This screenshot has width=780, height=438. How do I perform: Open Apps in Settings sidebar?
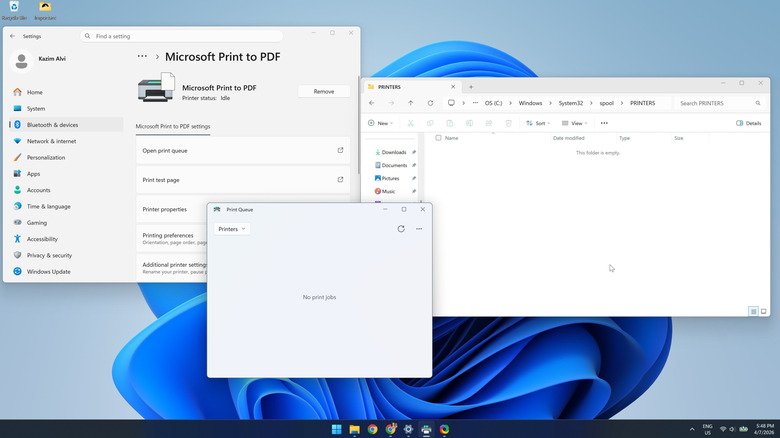pos(66,174)
